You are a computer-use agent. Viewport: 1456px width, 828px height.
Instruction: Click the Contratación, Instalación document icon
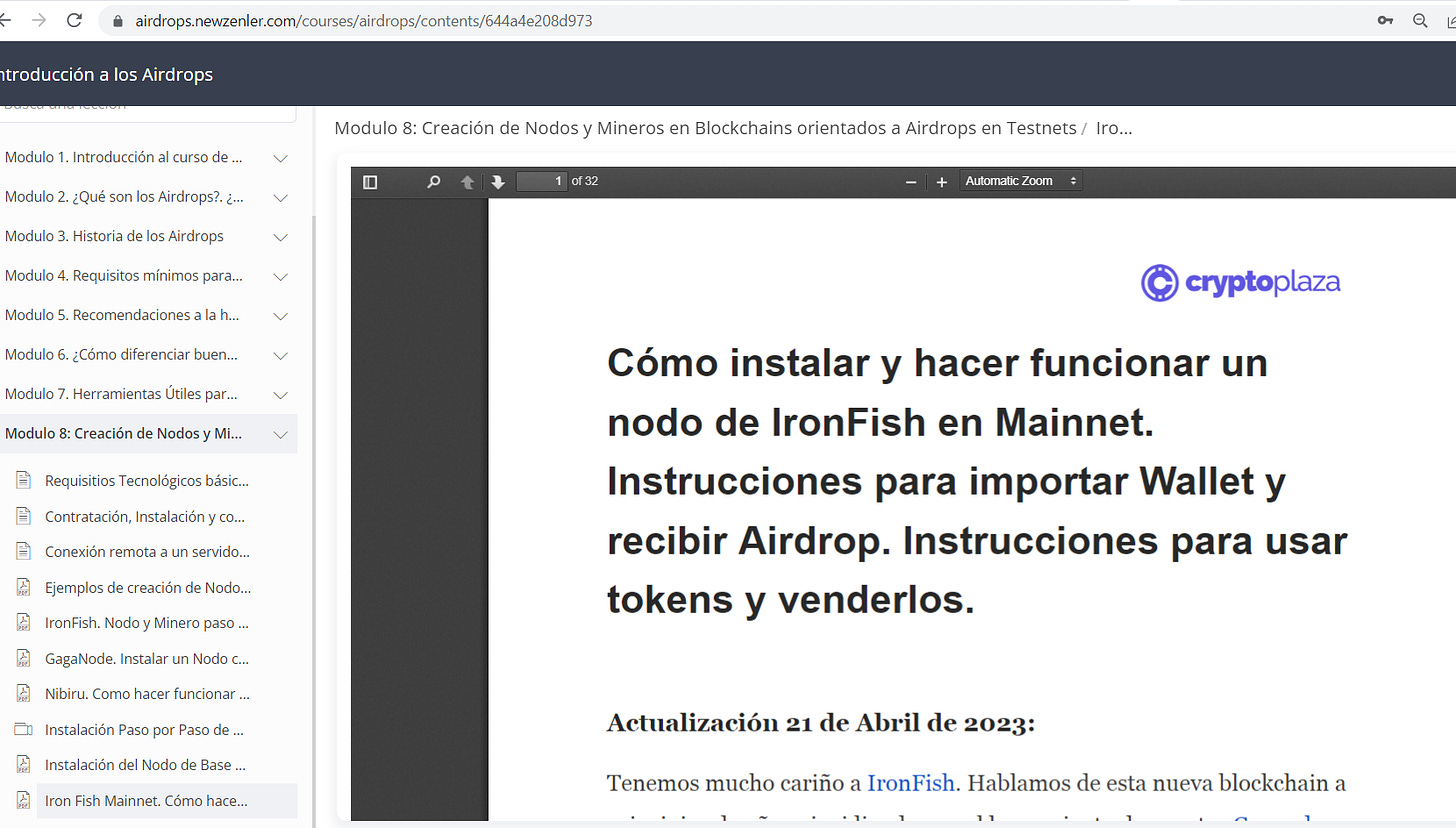pos(24,516)
